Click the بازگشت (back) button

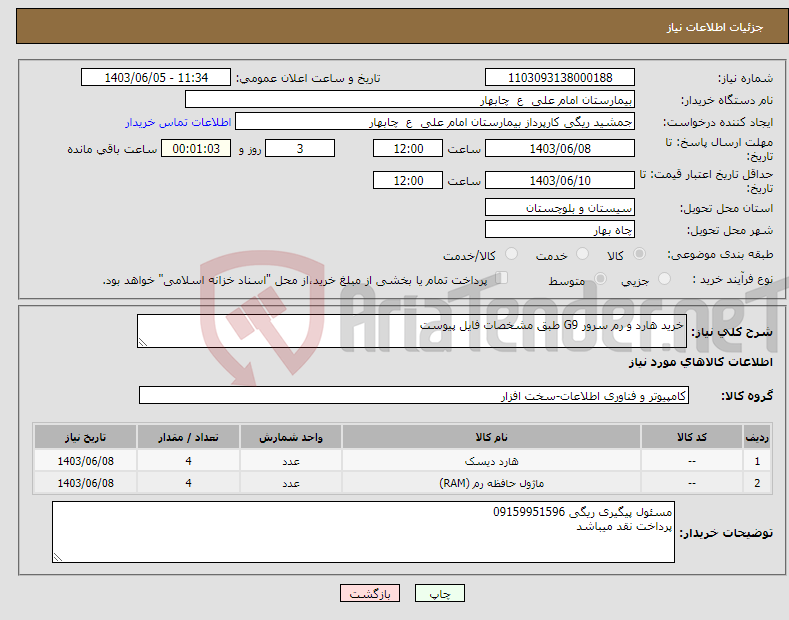click(370, 593)
